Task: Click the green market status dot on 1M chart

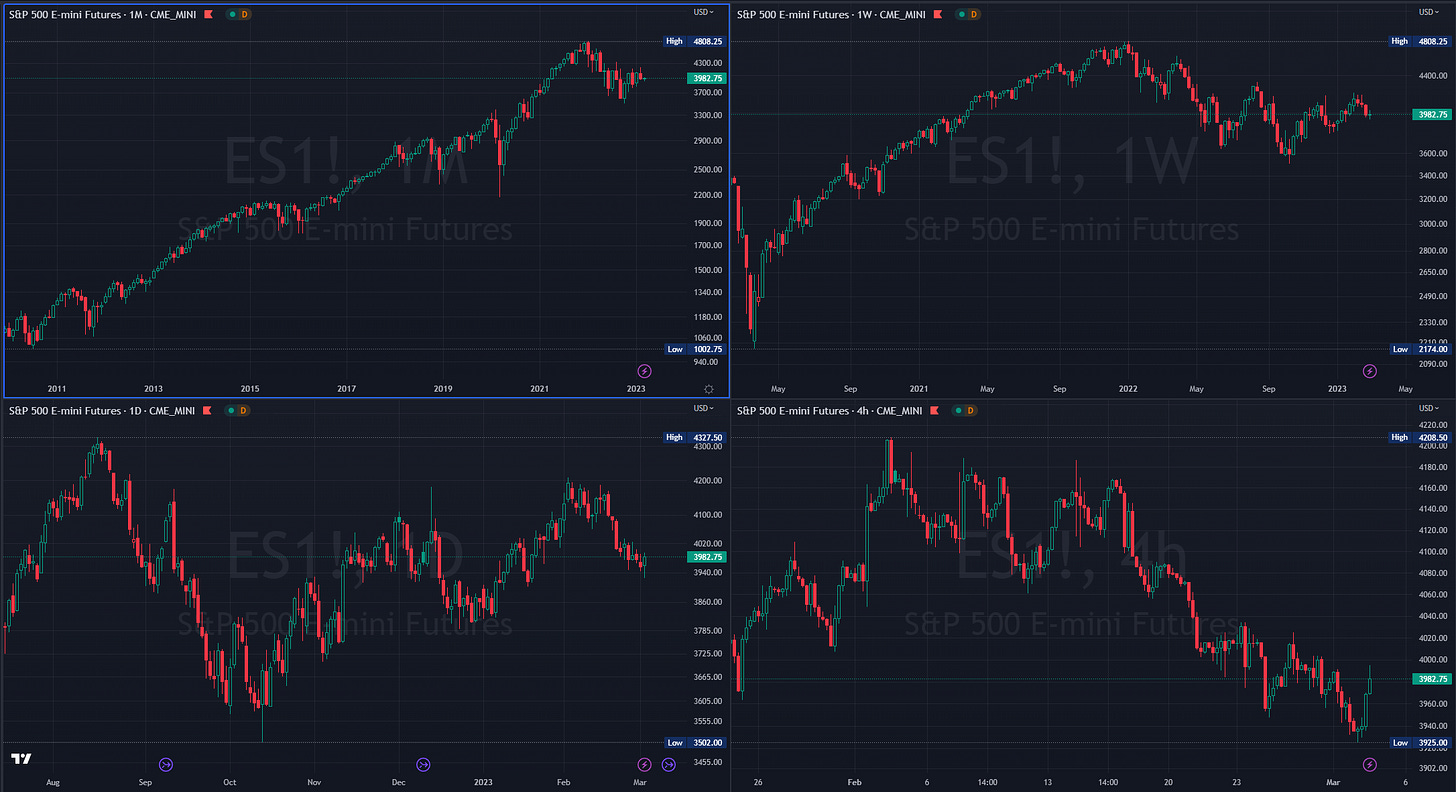Action: (232, 15)
